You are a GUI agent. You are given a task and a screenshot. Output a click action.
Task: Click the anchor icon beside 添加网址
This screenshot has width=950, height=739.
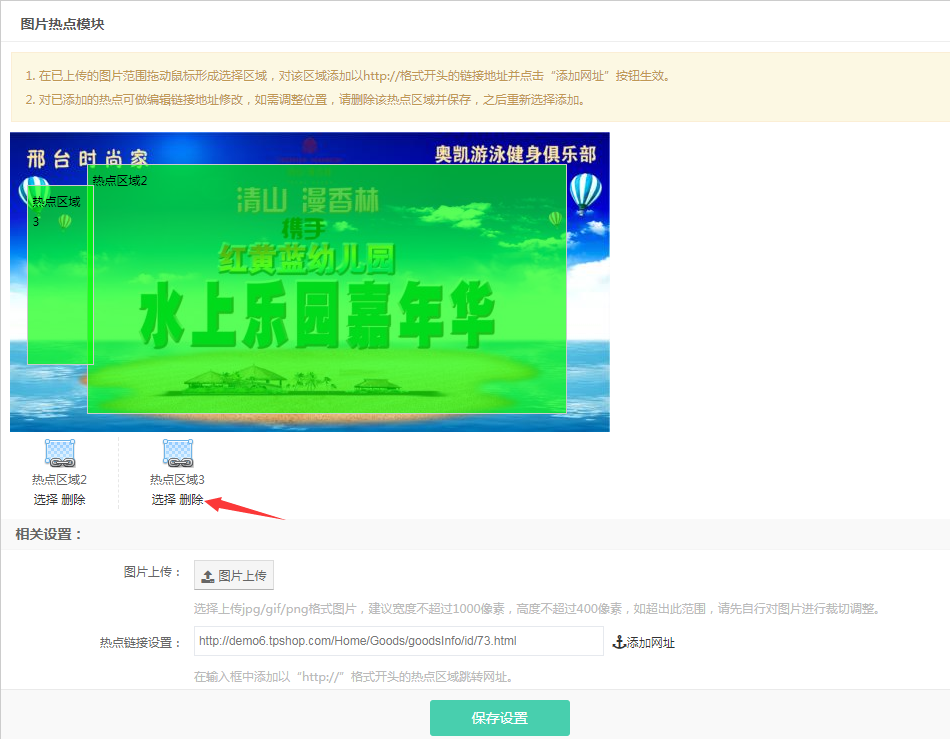618,643
